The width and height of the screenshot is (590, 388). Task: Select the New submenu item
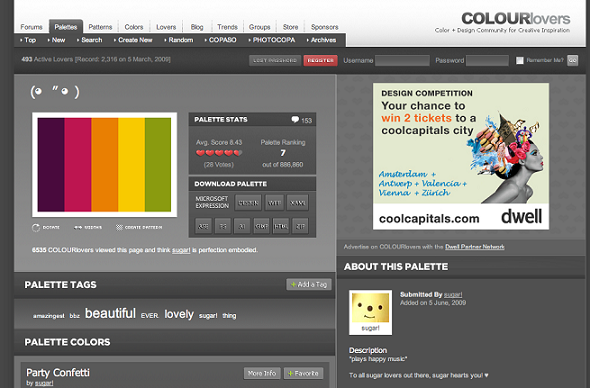point(58,40)
